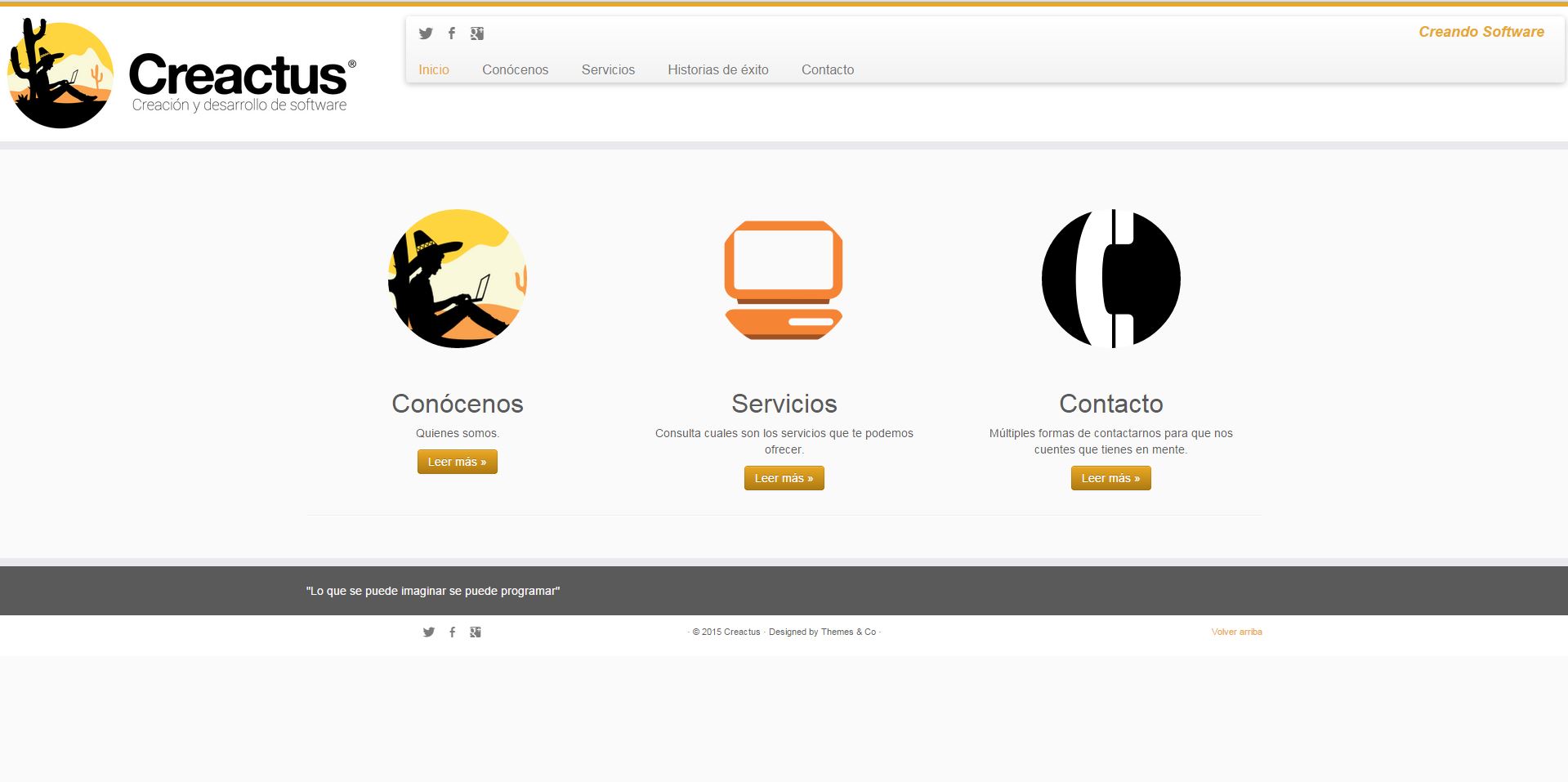1568x782 pixels.
Task: Open the Twitter icon in the header
Action: point(426,34)
